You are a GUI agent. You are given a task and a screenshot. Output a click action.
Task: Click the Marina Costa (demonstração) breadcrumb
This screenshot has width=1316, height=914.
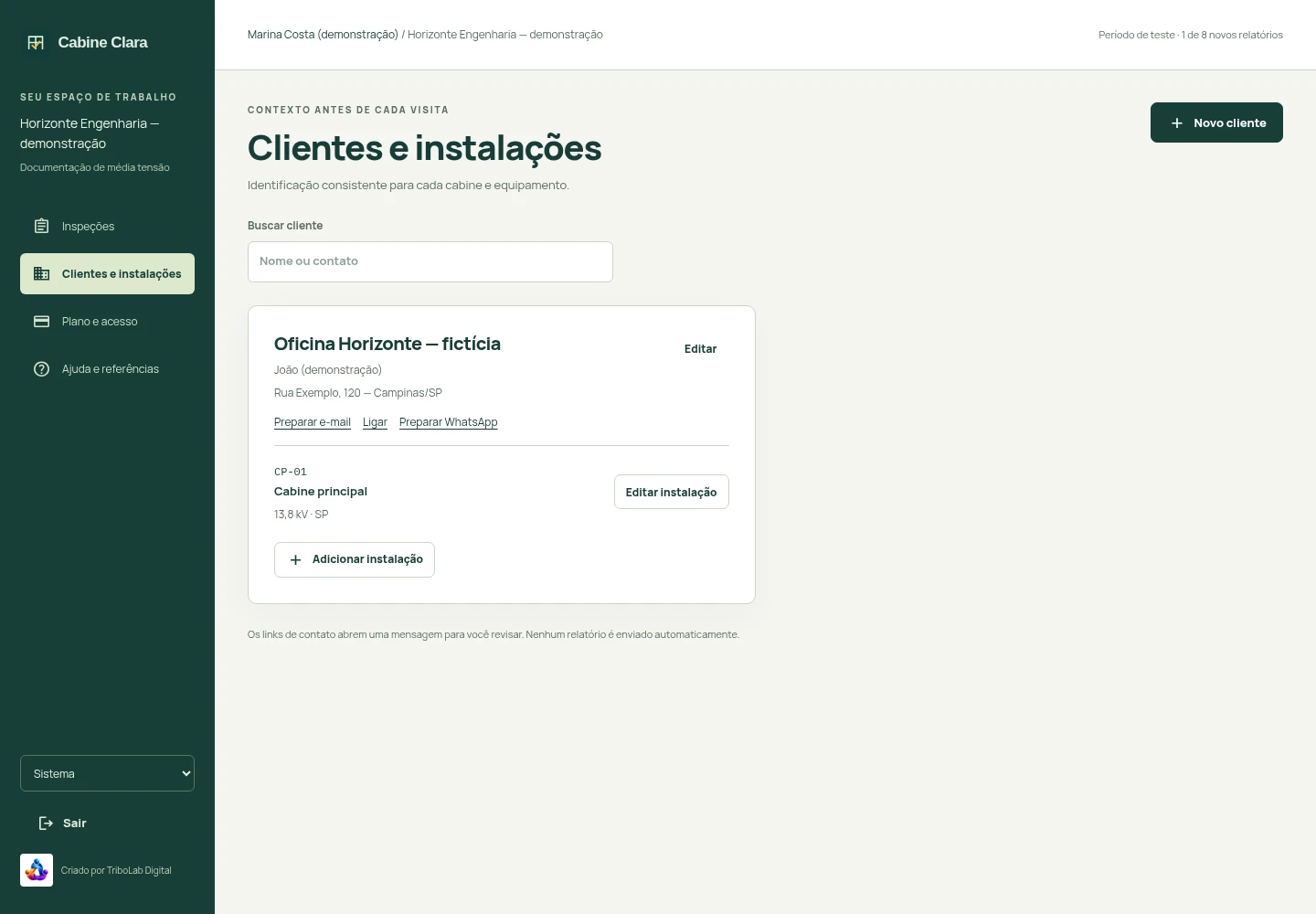(323, 35)
